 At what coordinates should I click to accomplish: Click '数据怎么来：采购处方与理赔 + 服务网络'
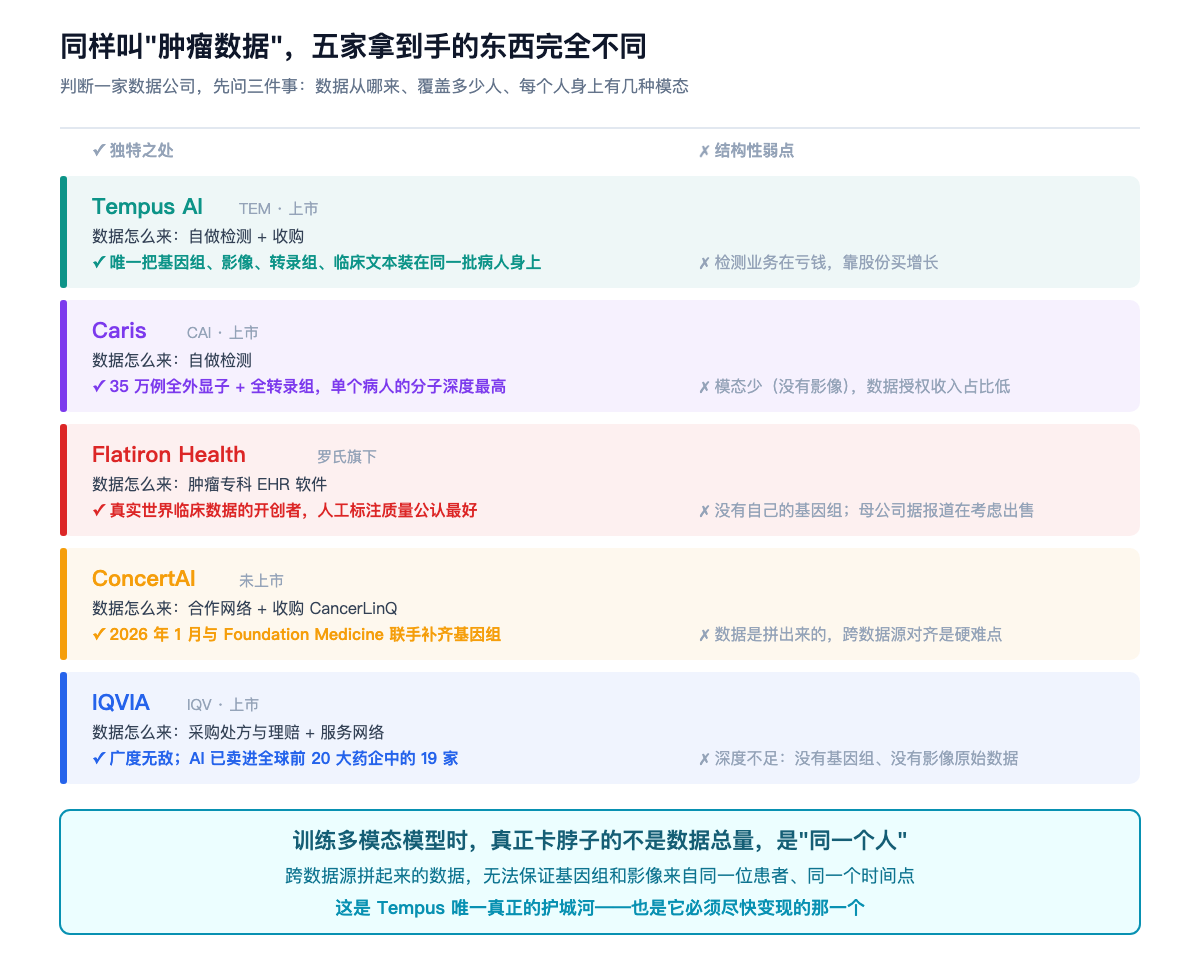coord(238,732)
